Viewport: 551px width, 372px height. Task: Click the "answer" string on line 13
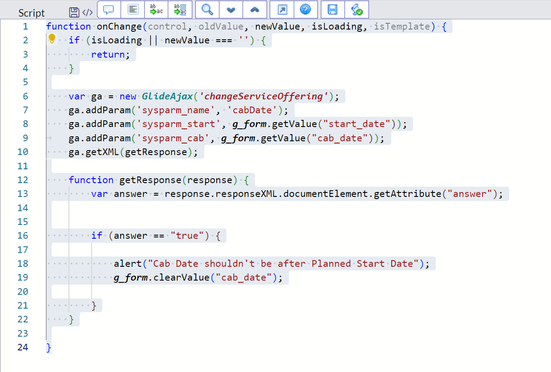469,194
